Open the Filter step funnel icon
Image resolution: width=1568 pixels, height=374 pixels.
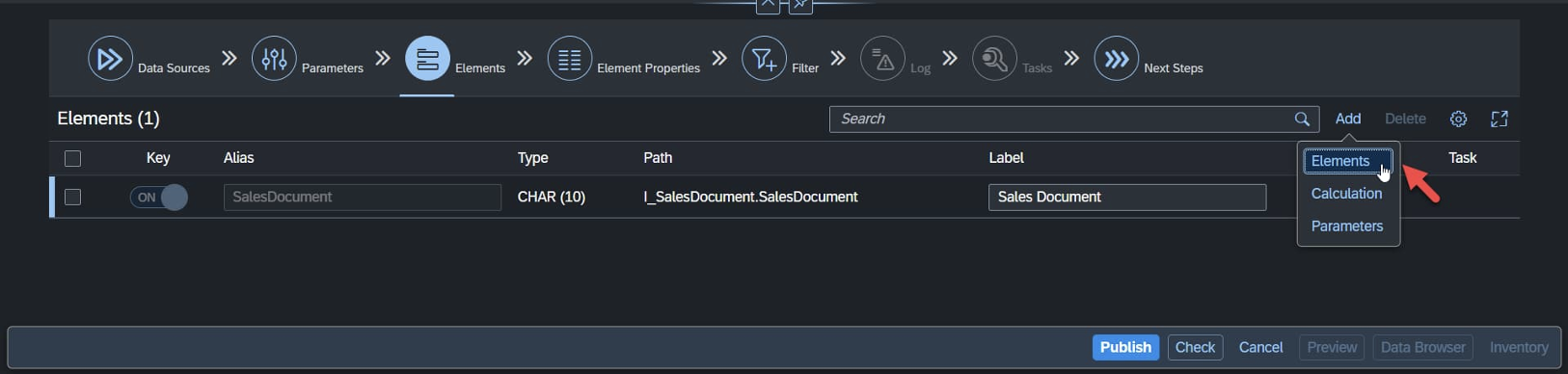[764, 59]
